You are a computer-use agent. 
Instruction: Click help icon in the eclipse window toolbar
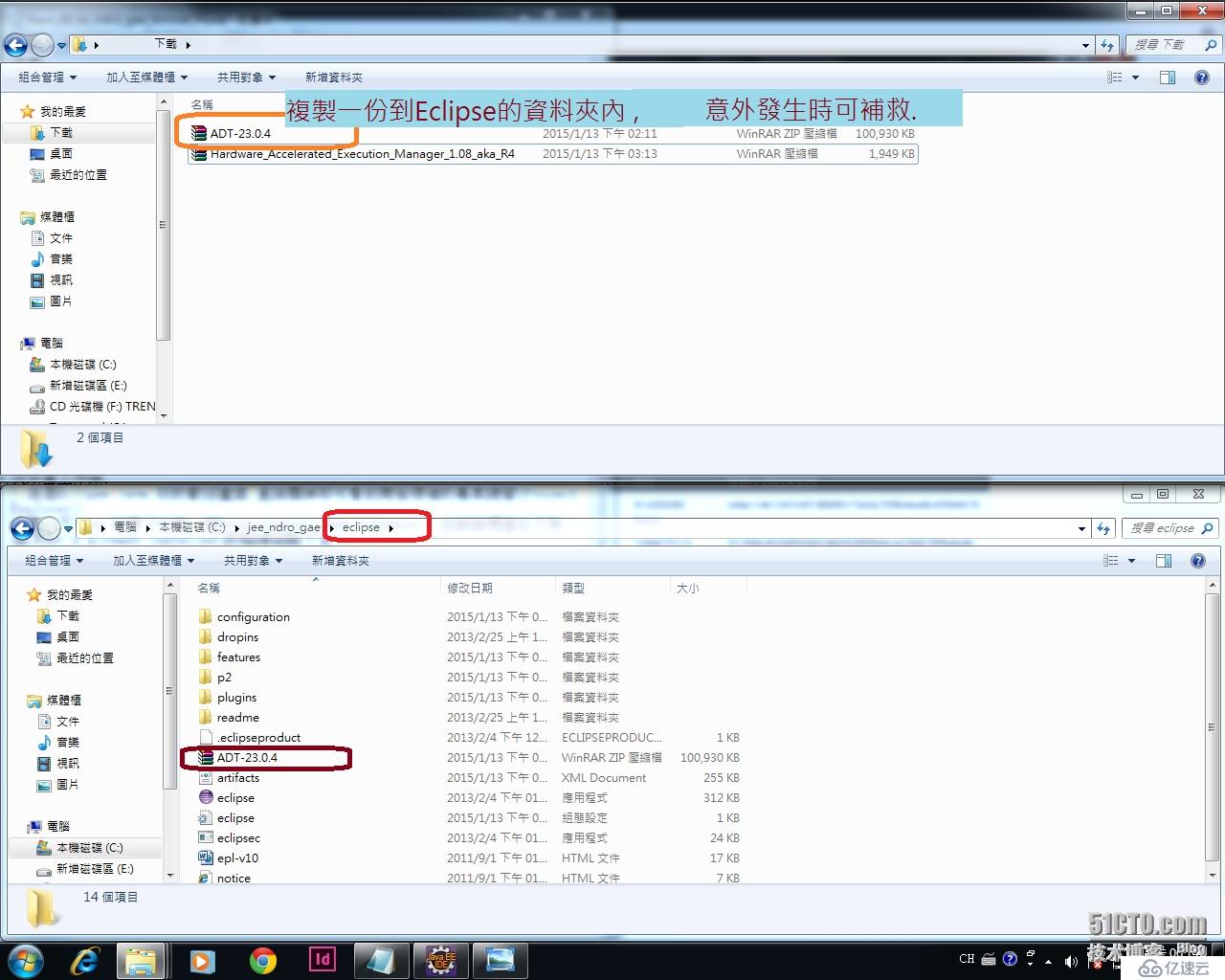pos(1198,561)
